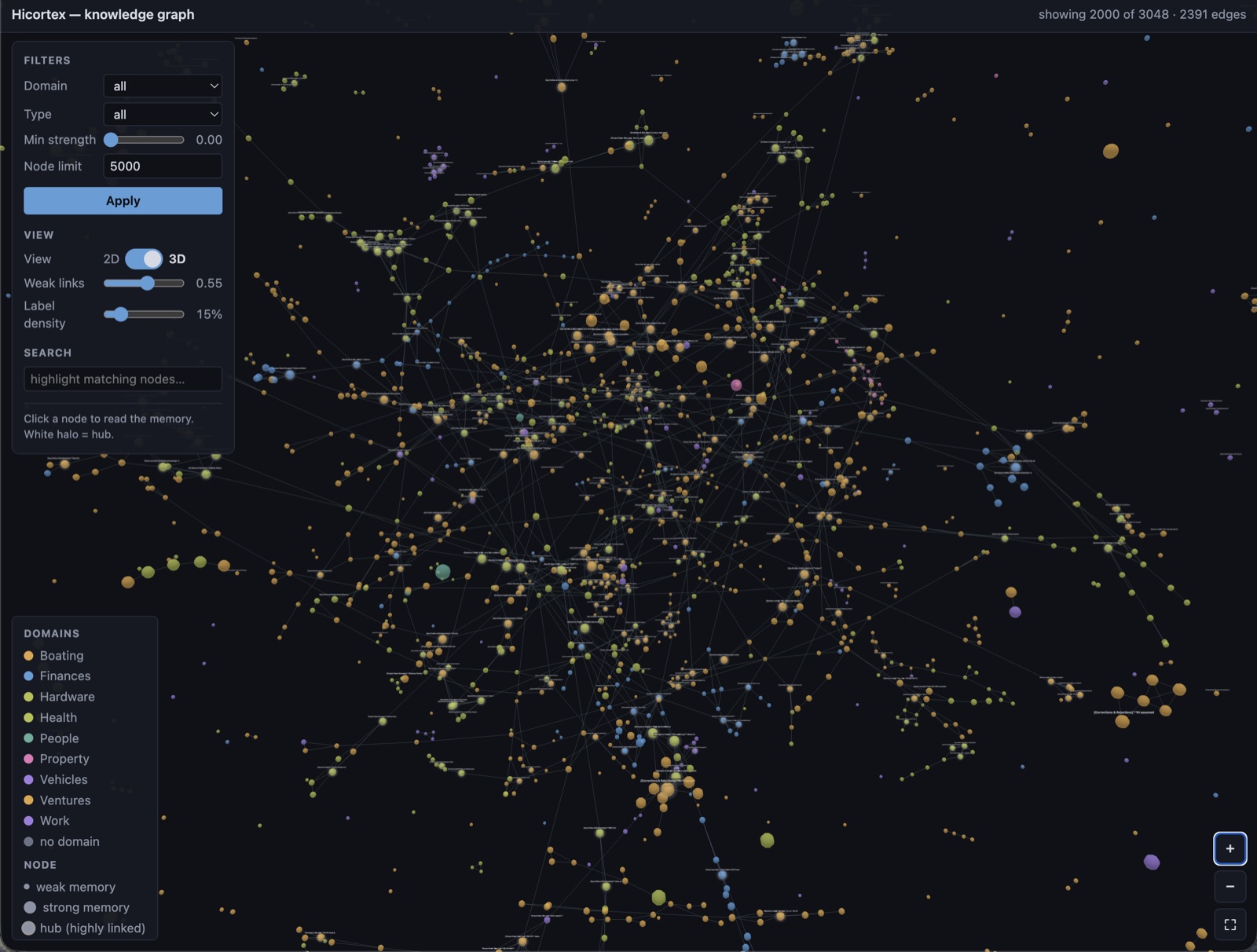The image size is (1257, 952).
Task: Click the highlight matching nodes search box
Action: coord(123,379)
